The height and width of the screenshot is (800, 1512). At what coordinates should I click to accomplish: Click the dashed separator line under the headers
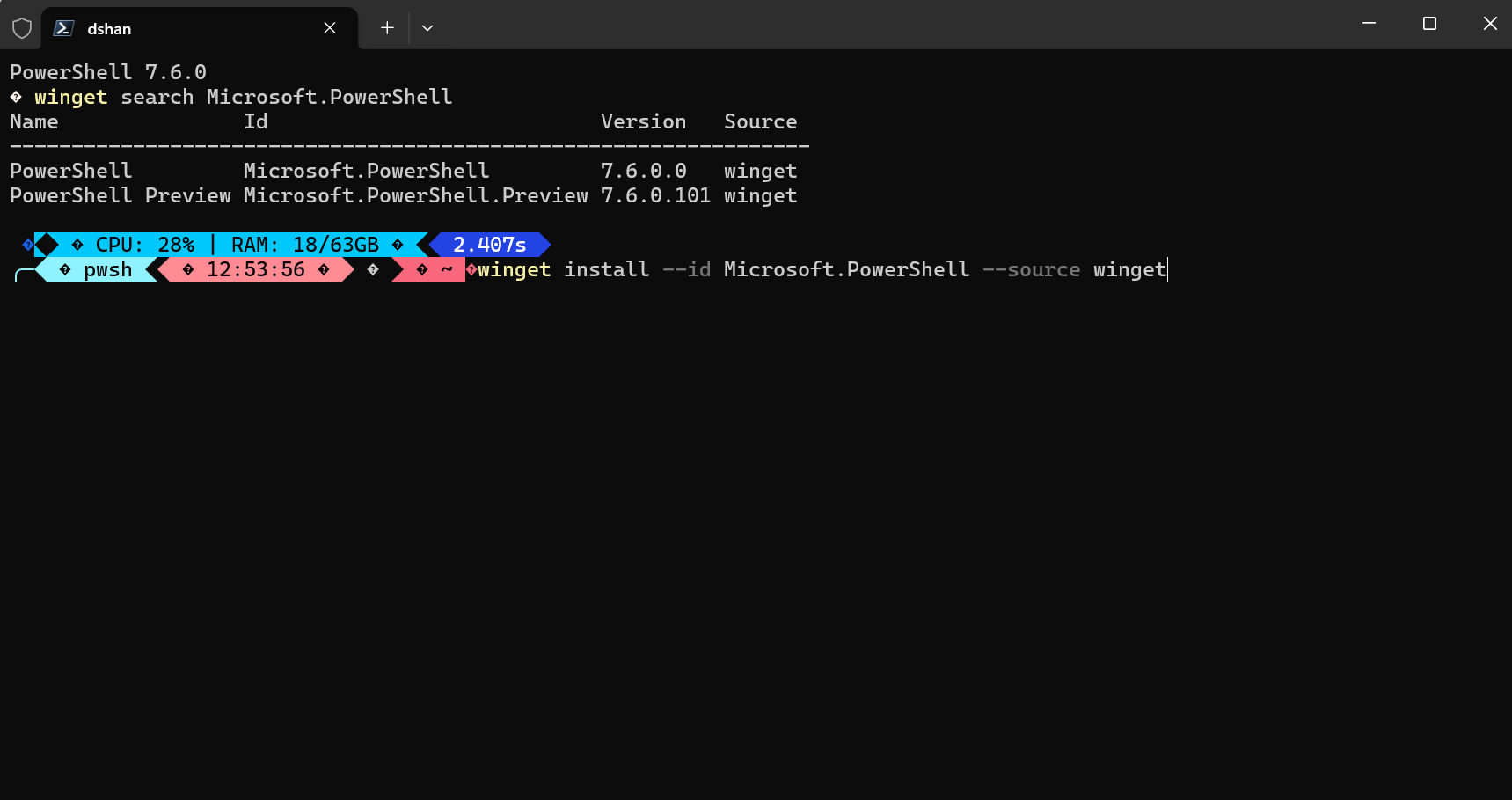tap(408, 146)
